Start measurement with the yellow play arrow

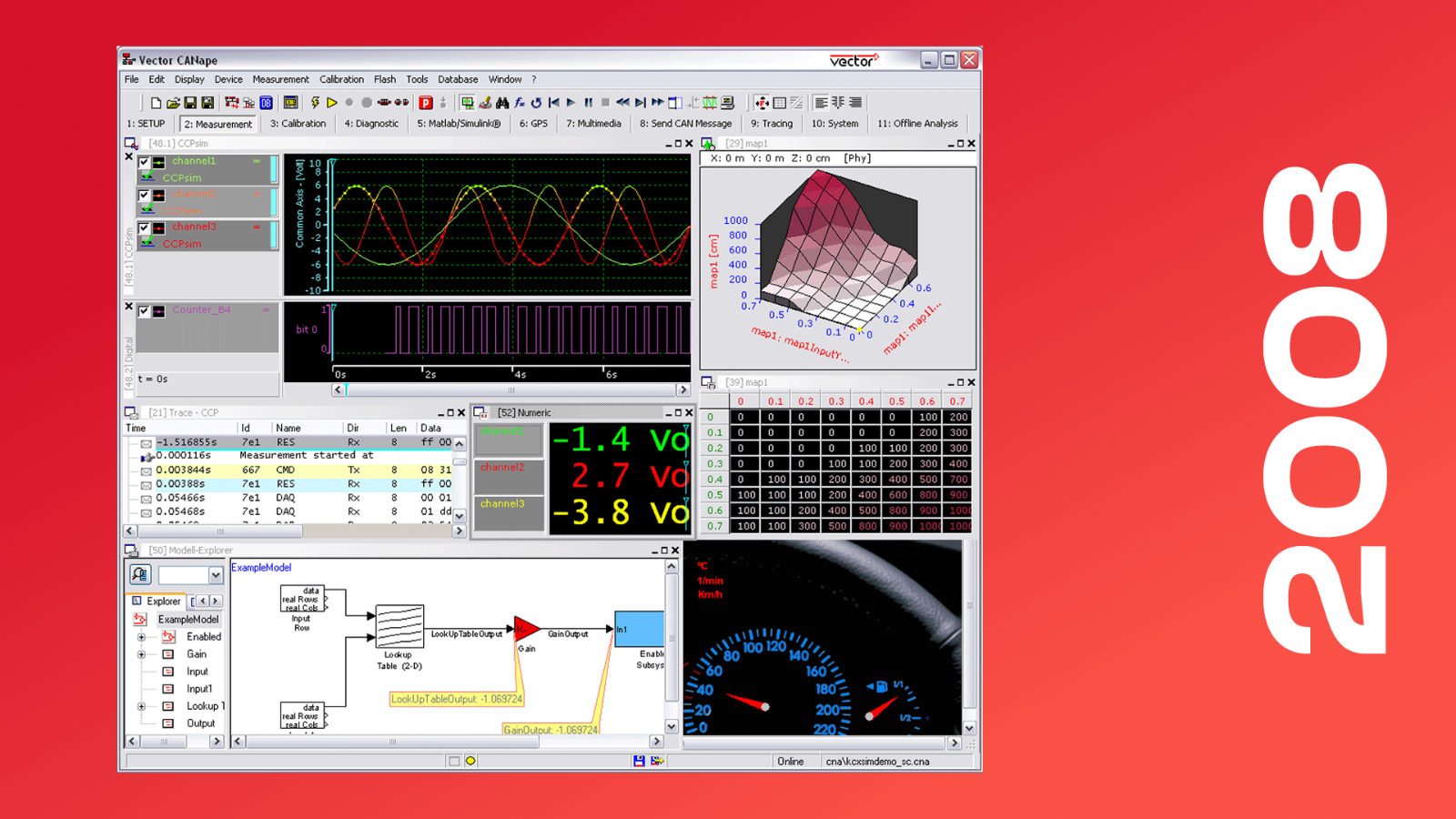coord(332,103)
